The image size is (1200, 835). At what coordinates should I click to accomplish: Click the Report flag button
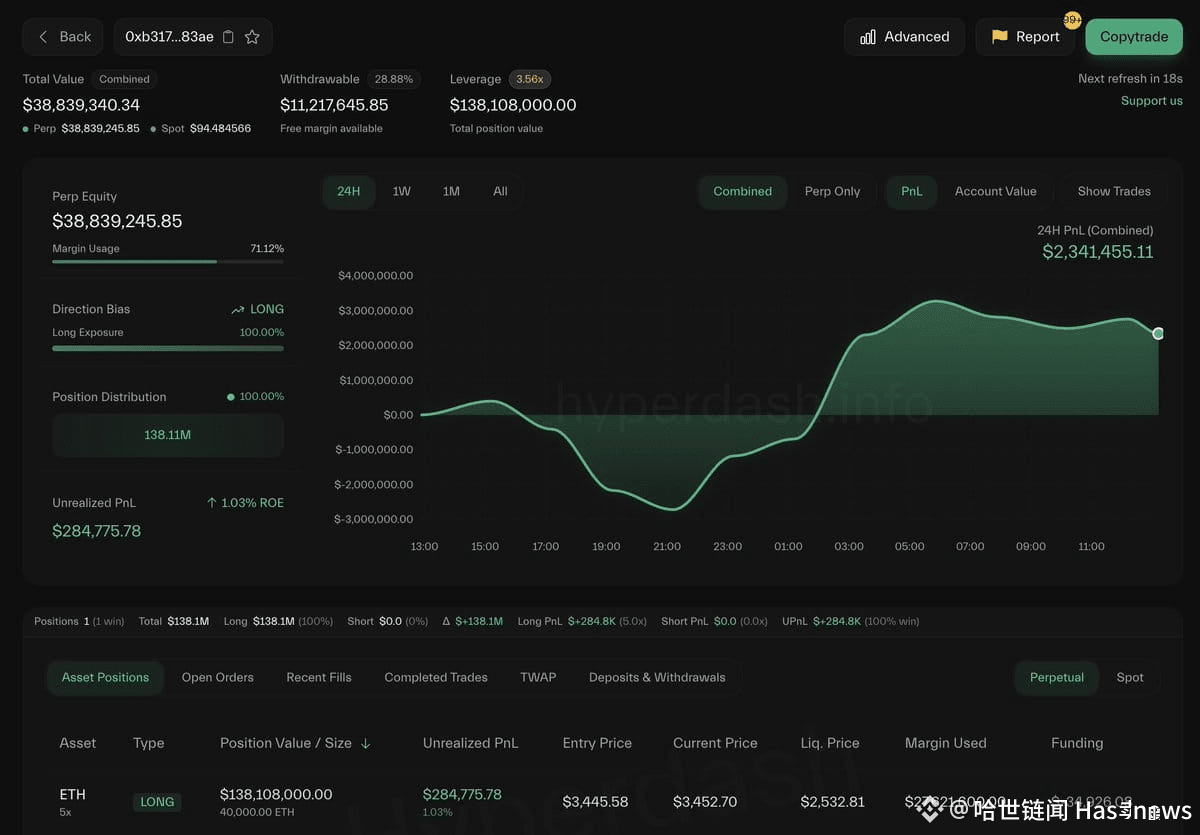1024,37
